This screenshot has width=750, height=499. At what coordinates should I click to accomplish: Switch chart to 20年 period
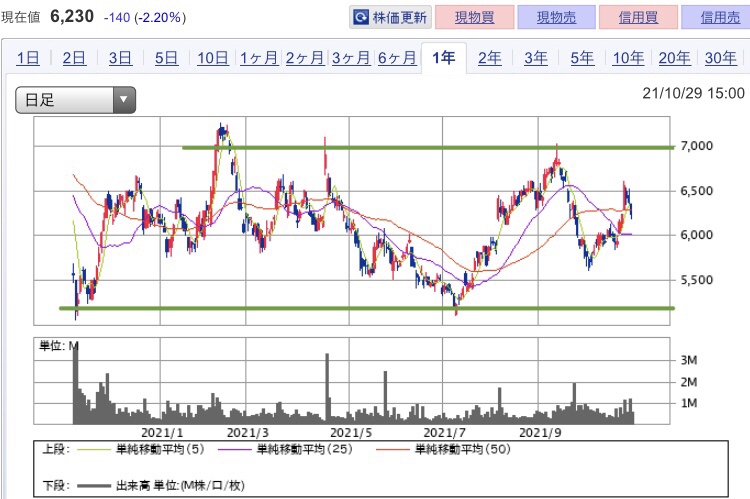(x=674, y=58)
